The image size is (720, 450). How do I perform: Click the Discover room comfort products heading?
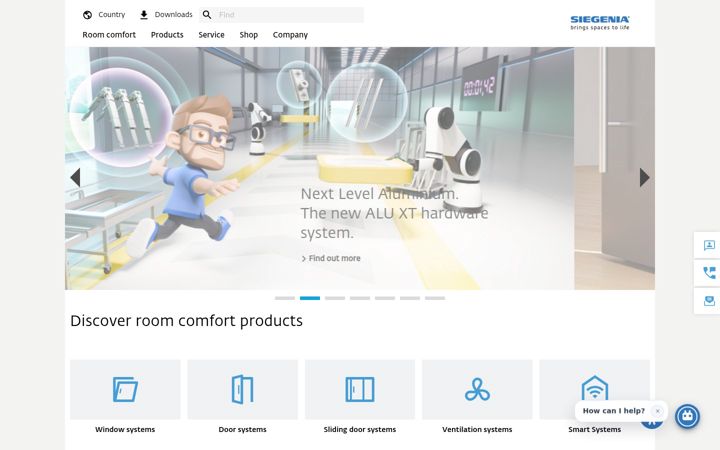point(186,321)
